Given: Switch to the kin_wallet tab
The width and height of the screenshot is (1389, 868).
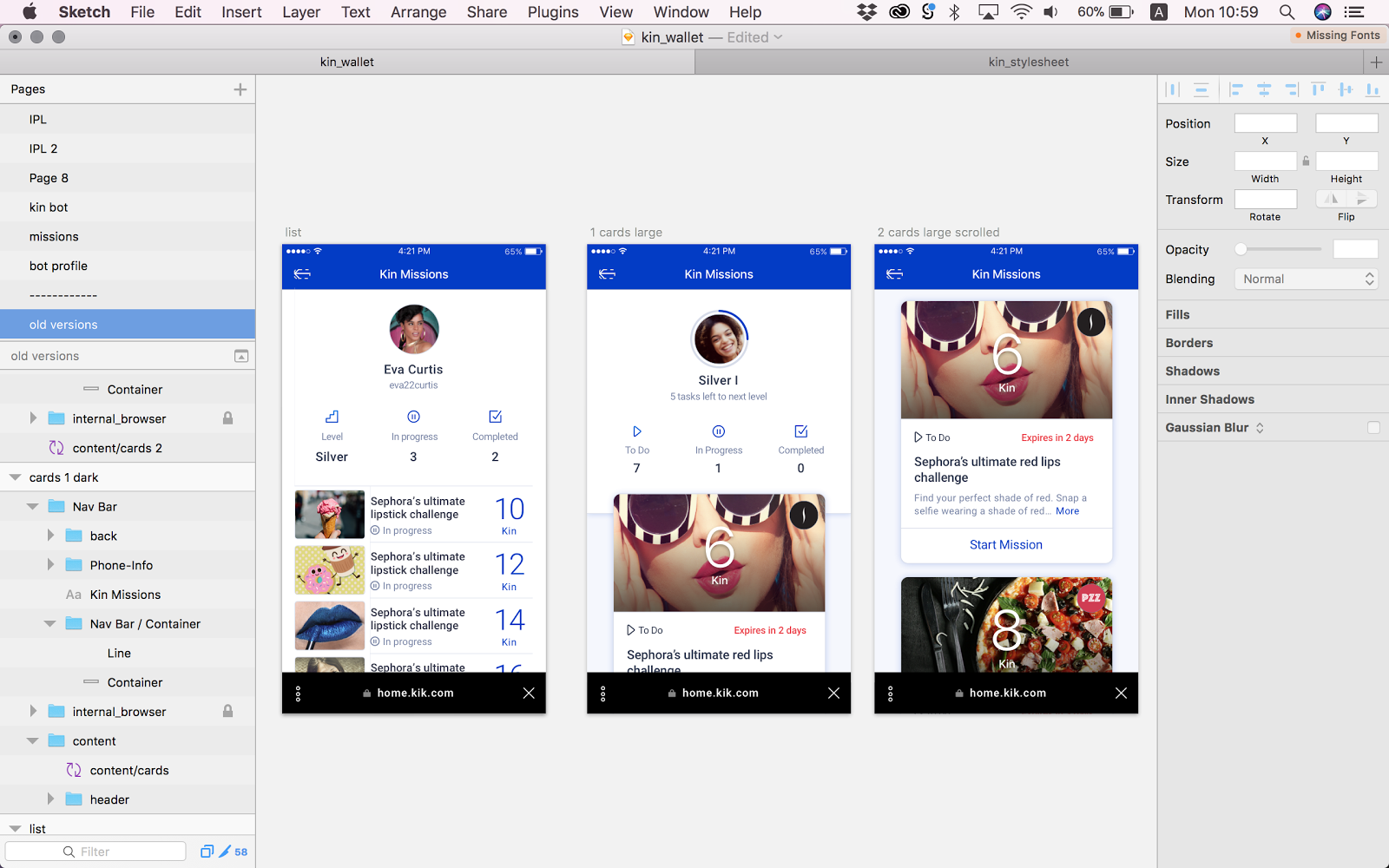Looking at the screenshot, I should (x=347, y=62).
